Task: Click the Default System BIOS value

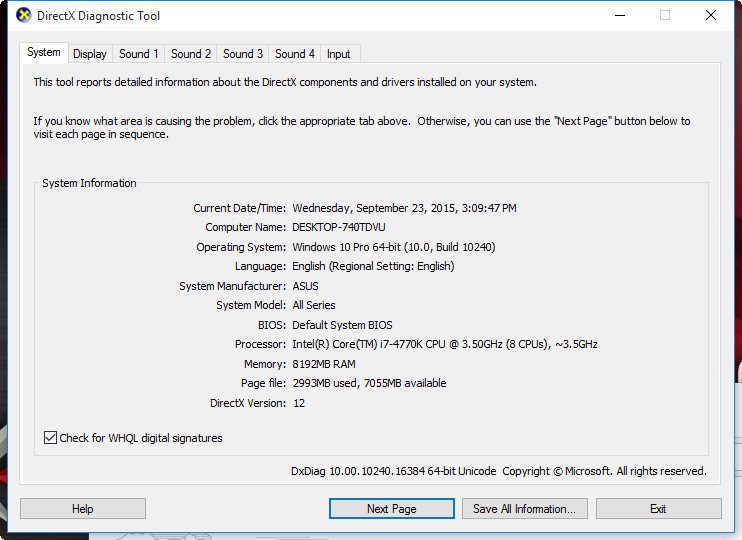Action: (342, 325)
